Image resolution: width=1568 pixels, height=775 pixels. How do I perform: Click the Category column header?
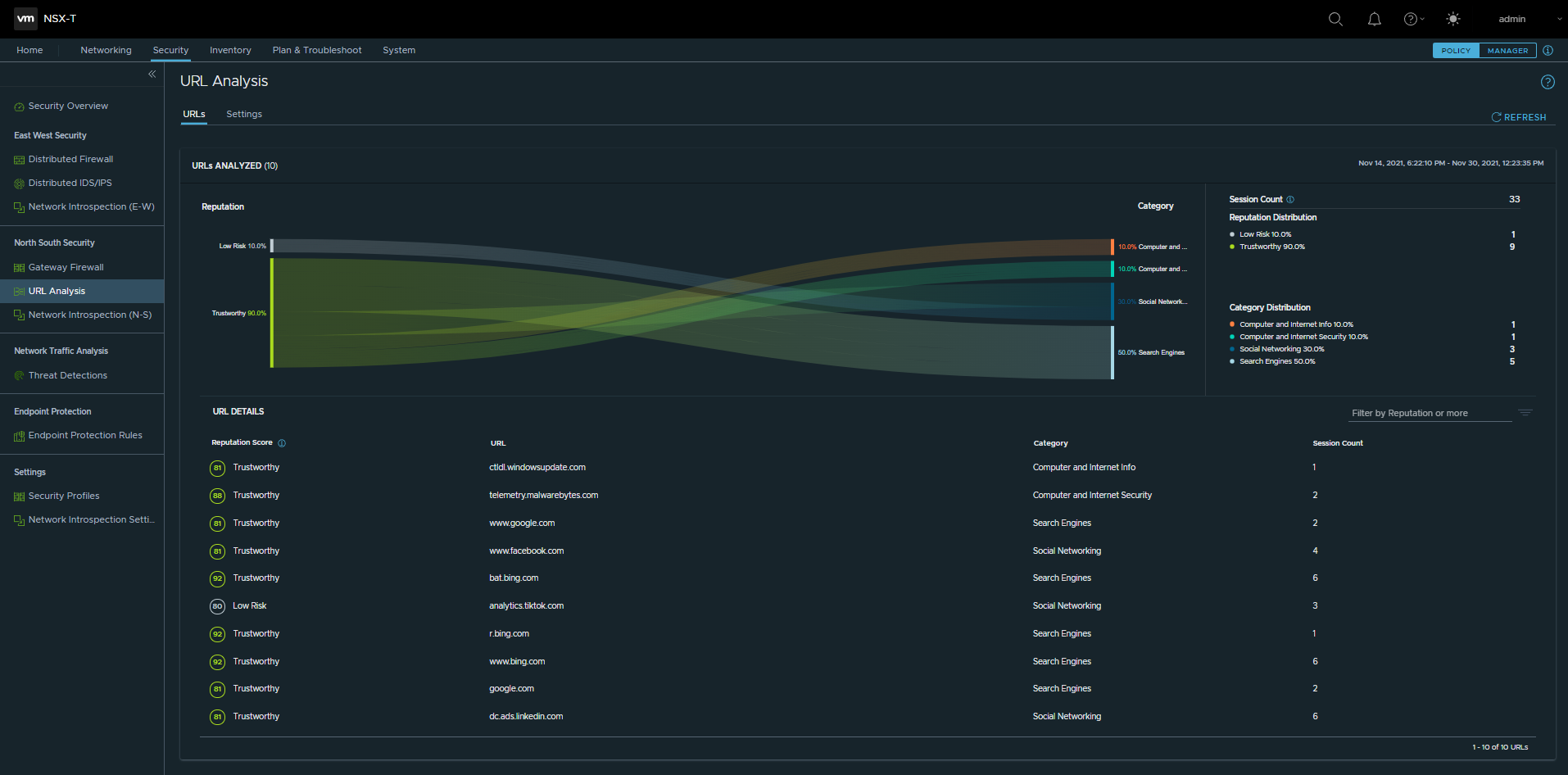pos(1050,443)
